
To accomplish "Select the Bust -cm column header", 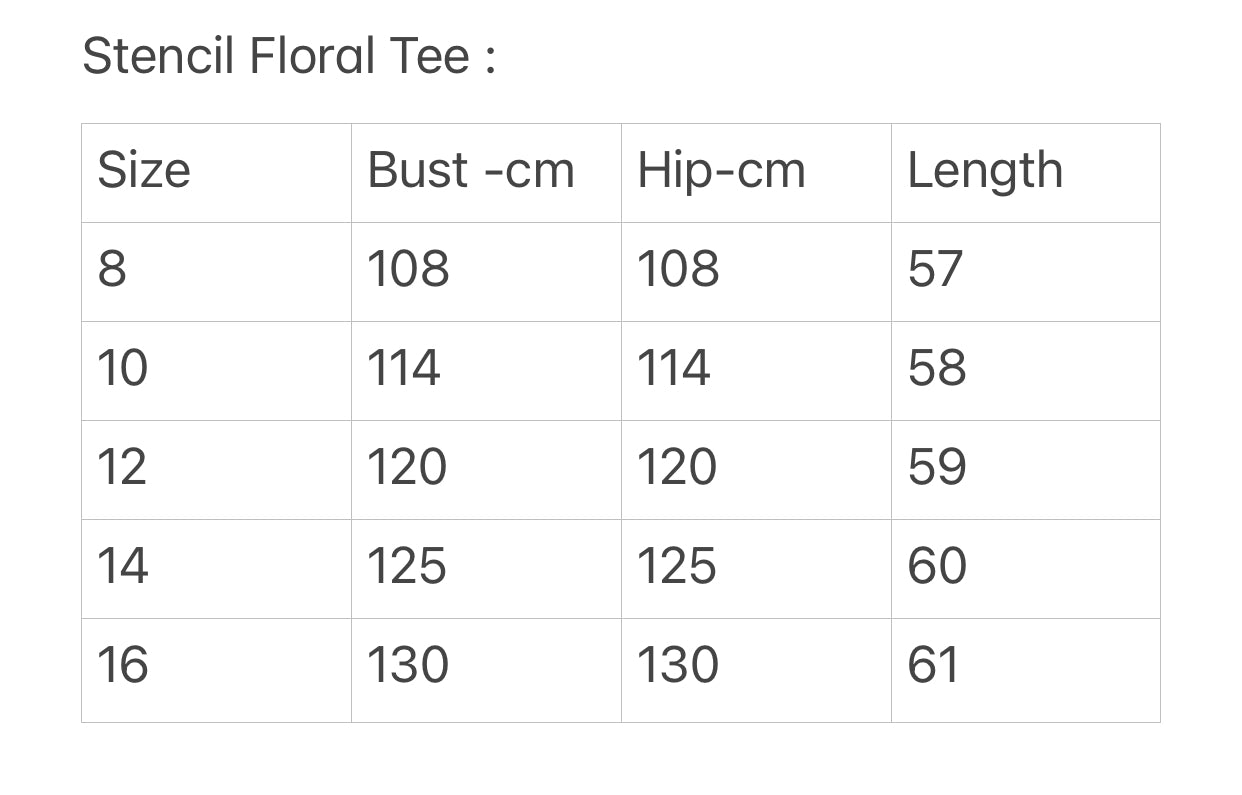I will (x=486, y=173).
